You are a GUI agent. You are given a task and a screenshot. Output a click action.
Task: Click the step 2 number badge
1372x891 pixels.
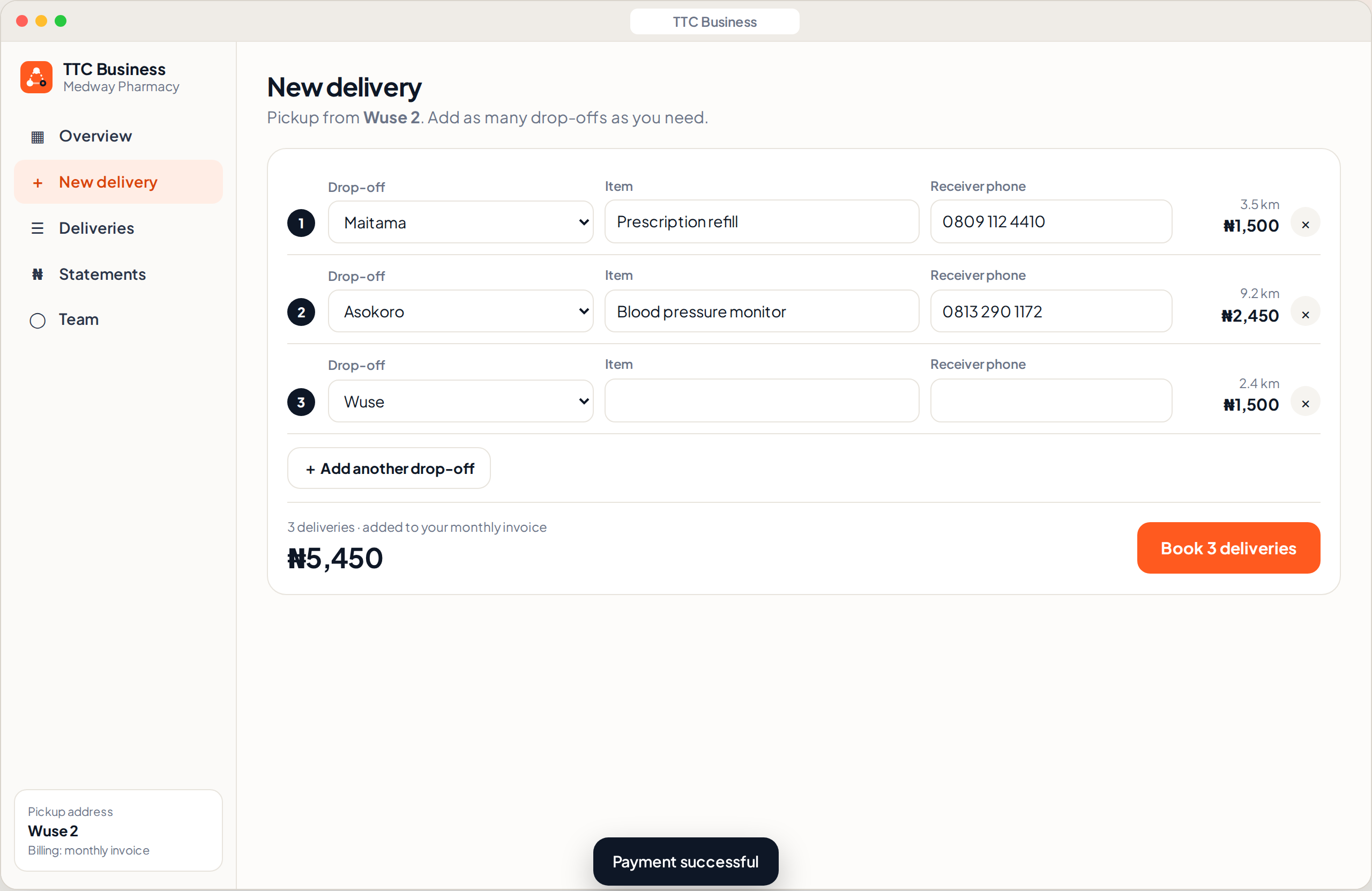pyautogui.click(x=301, y=313)
